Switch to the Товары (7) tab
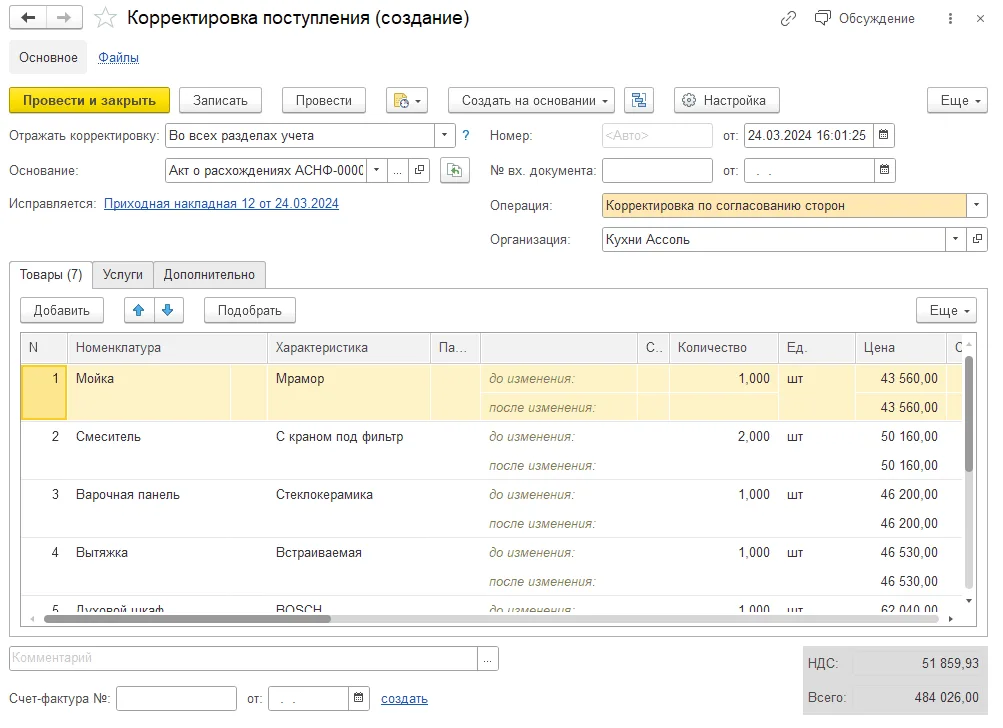 point(51,274)
